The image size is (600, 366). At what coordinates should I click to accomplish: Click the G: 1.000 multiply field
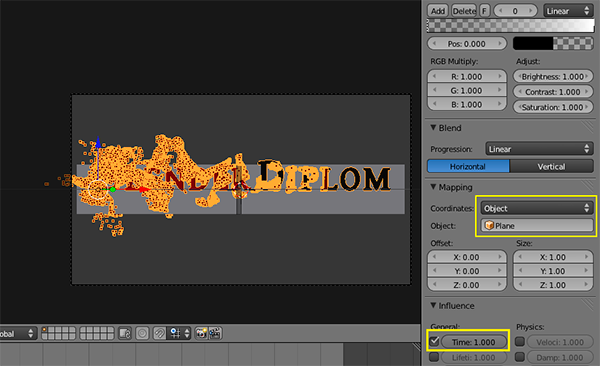click(467, 90)
